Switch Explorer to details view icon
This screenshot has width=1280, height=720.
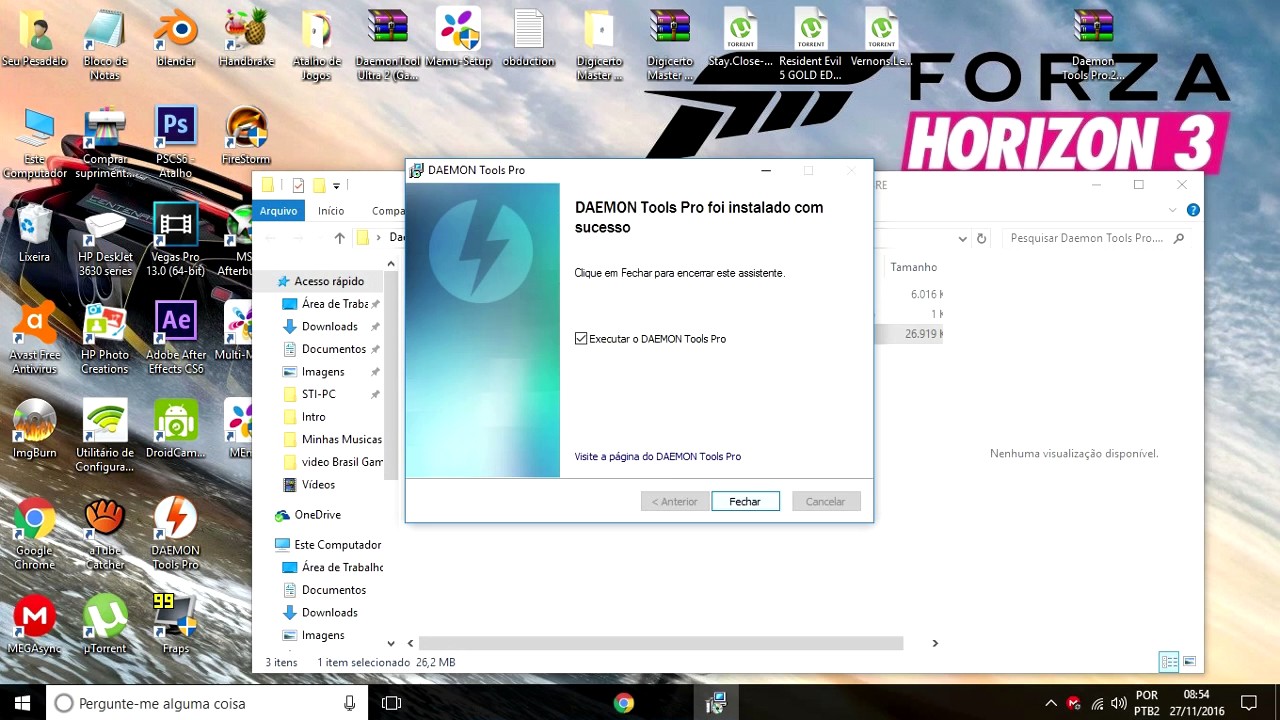click(1169, 662)
